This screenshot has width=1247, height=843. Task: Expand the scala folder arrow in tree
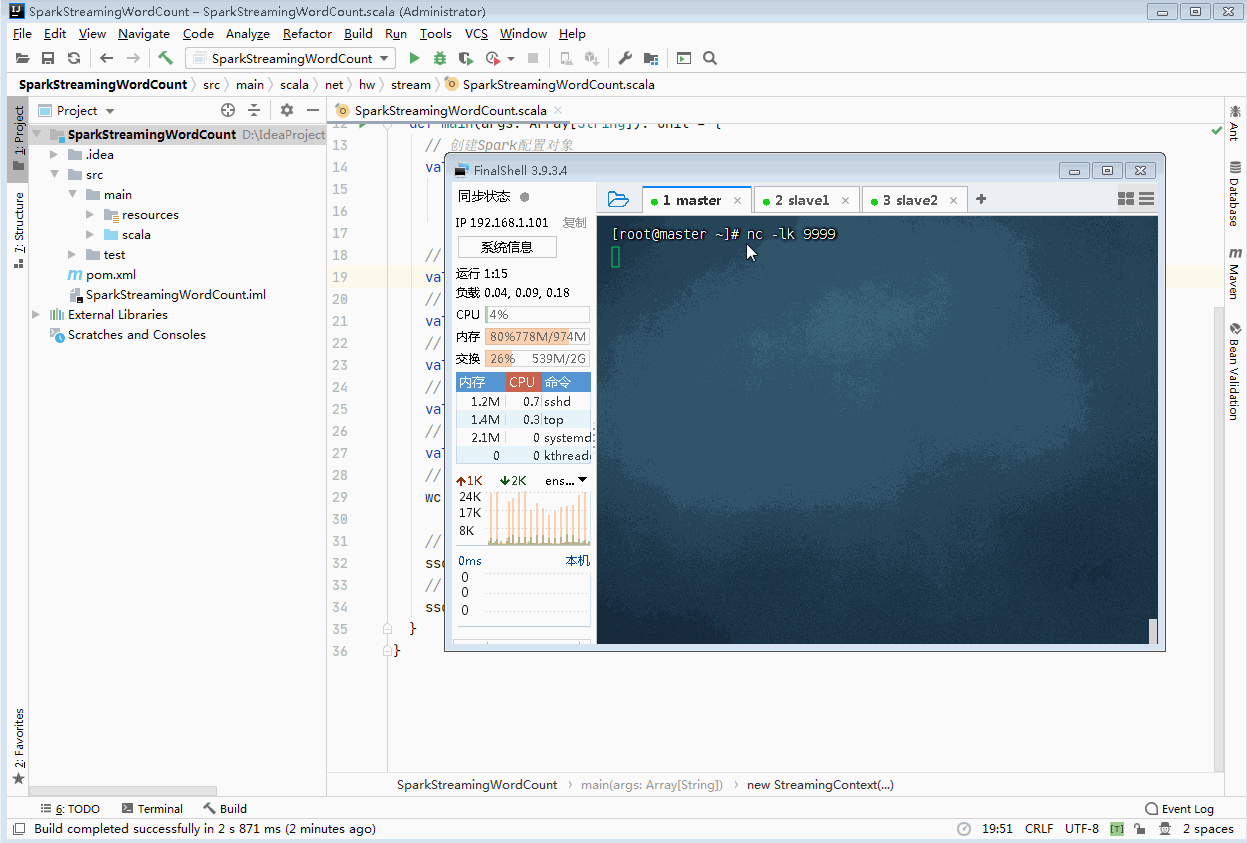(x=91, y=235)
